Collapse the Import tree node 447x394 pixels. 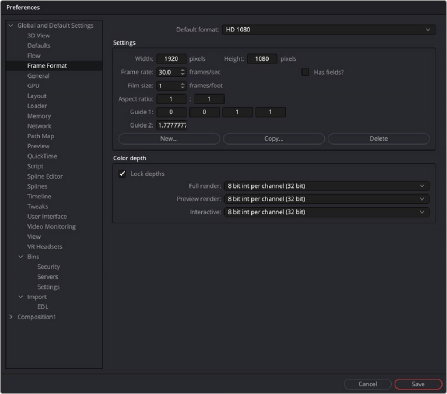pos(21,297)
